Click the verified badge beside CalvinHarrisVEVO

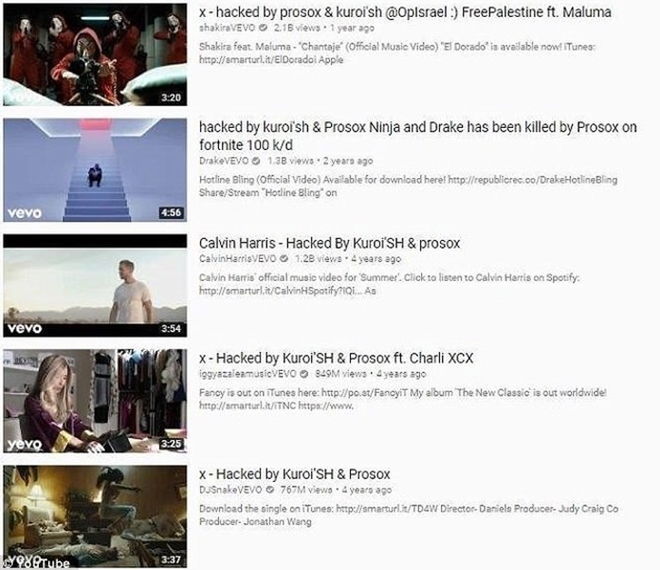click(284, 258)
